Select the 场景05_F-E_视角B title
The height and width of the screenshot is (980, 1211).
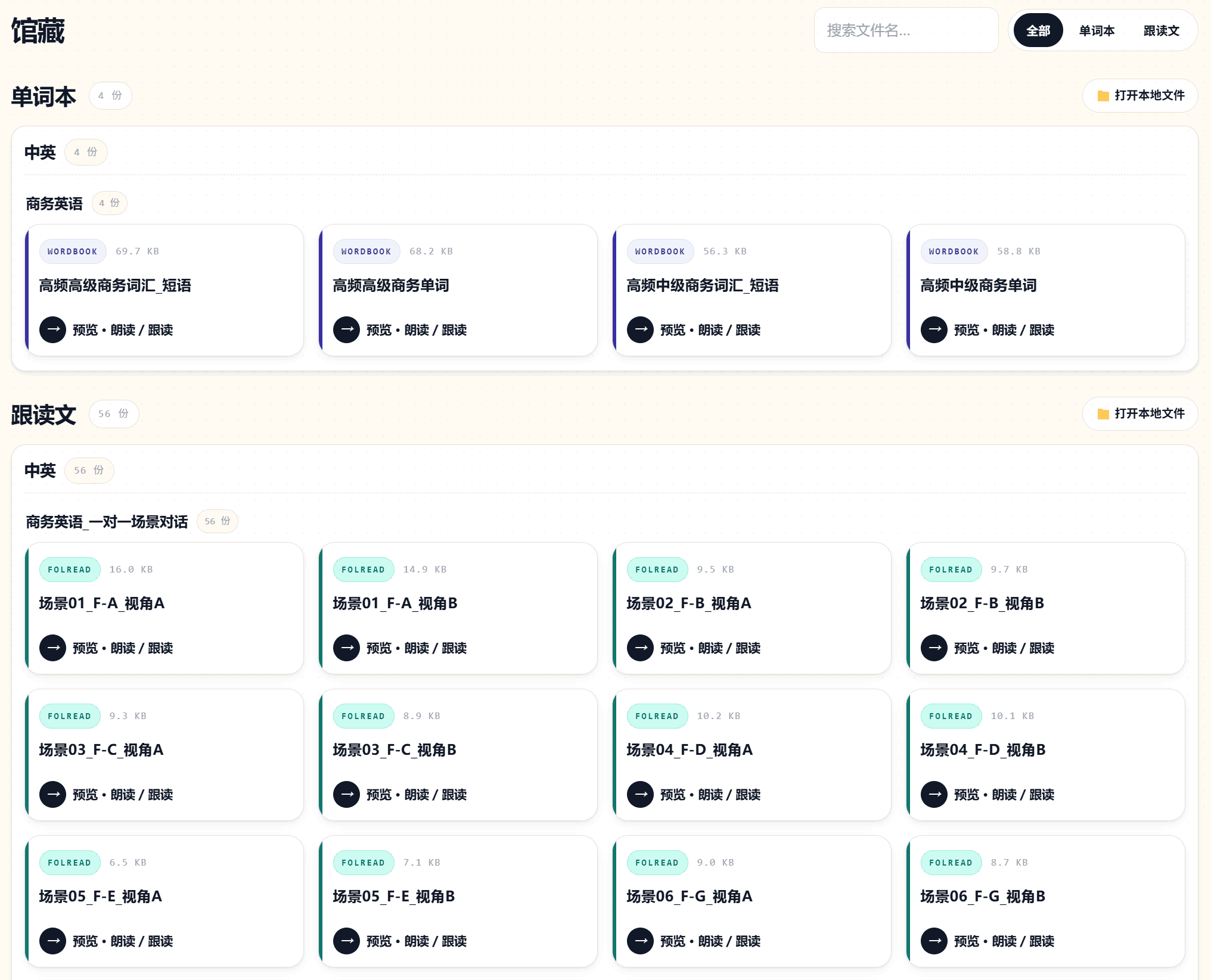394,897
